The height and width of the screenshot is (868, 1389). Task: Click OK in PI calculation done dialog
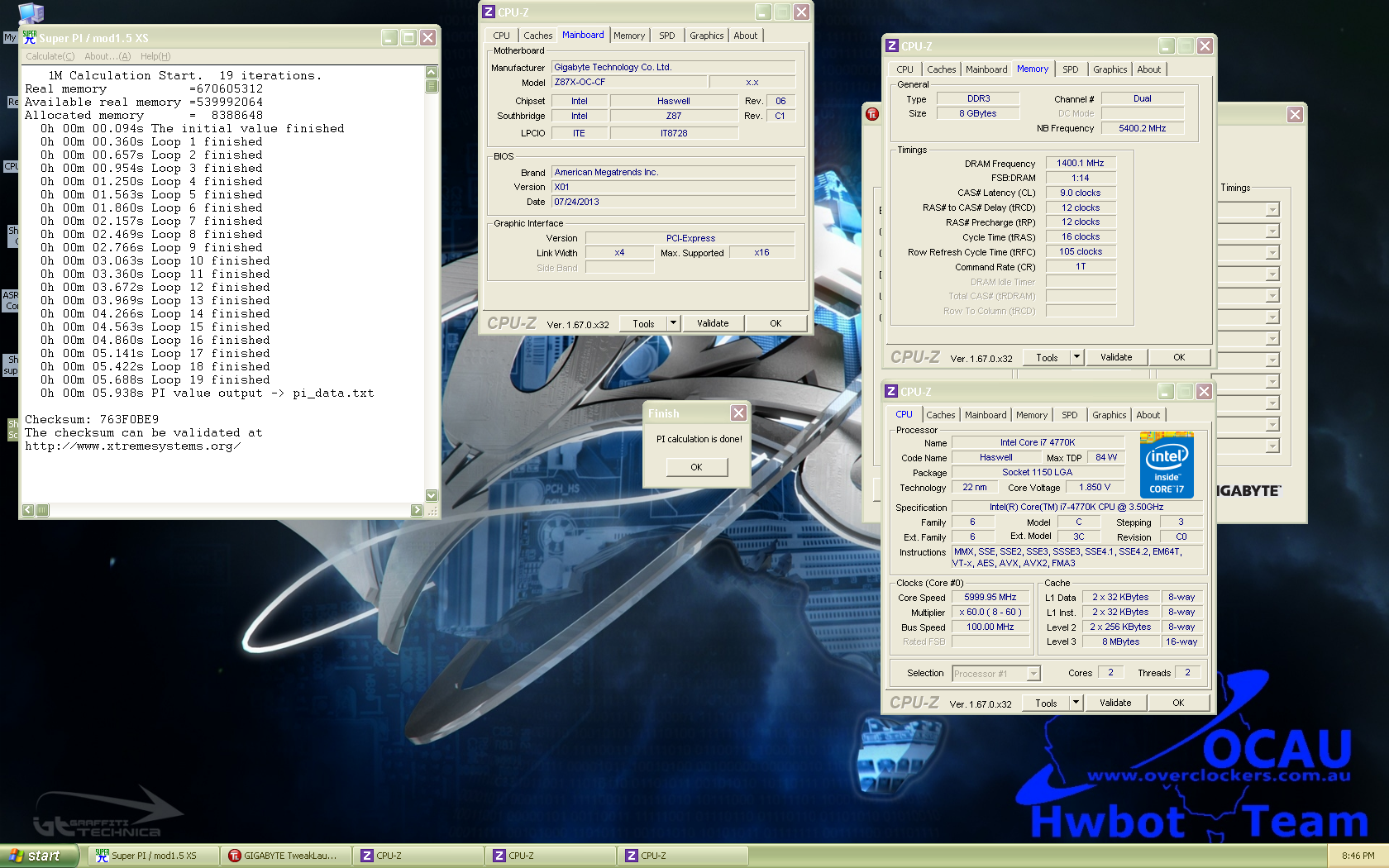click(696, 467)
